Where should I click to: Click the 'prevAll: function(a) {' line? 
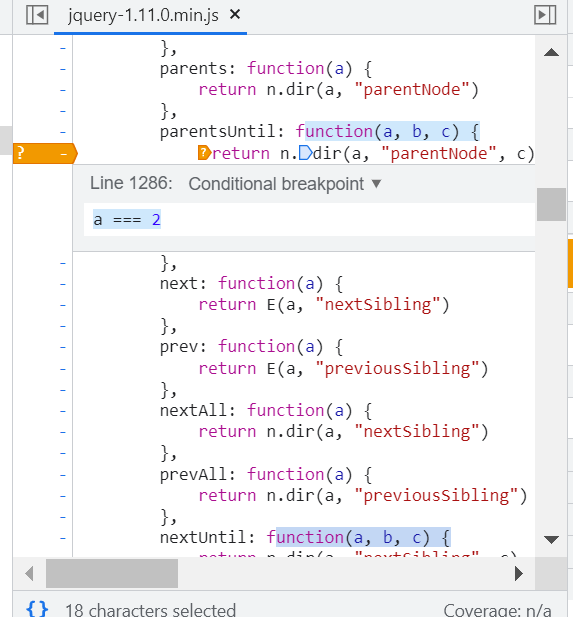pos(266,475)
